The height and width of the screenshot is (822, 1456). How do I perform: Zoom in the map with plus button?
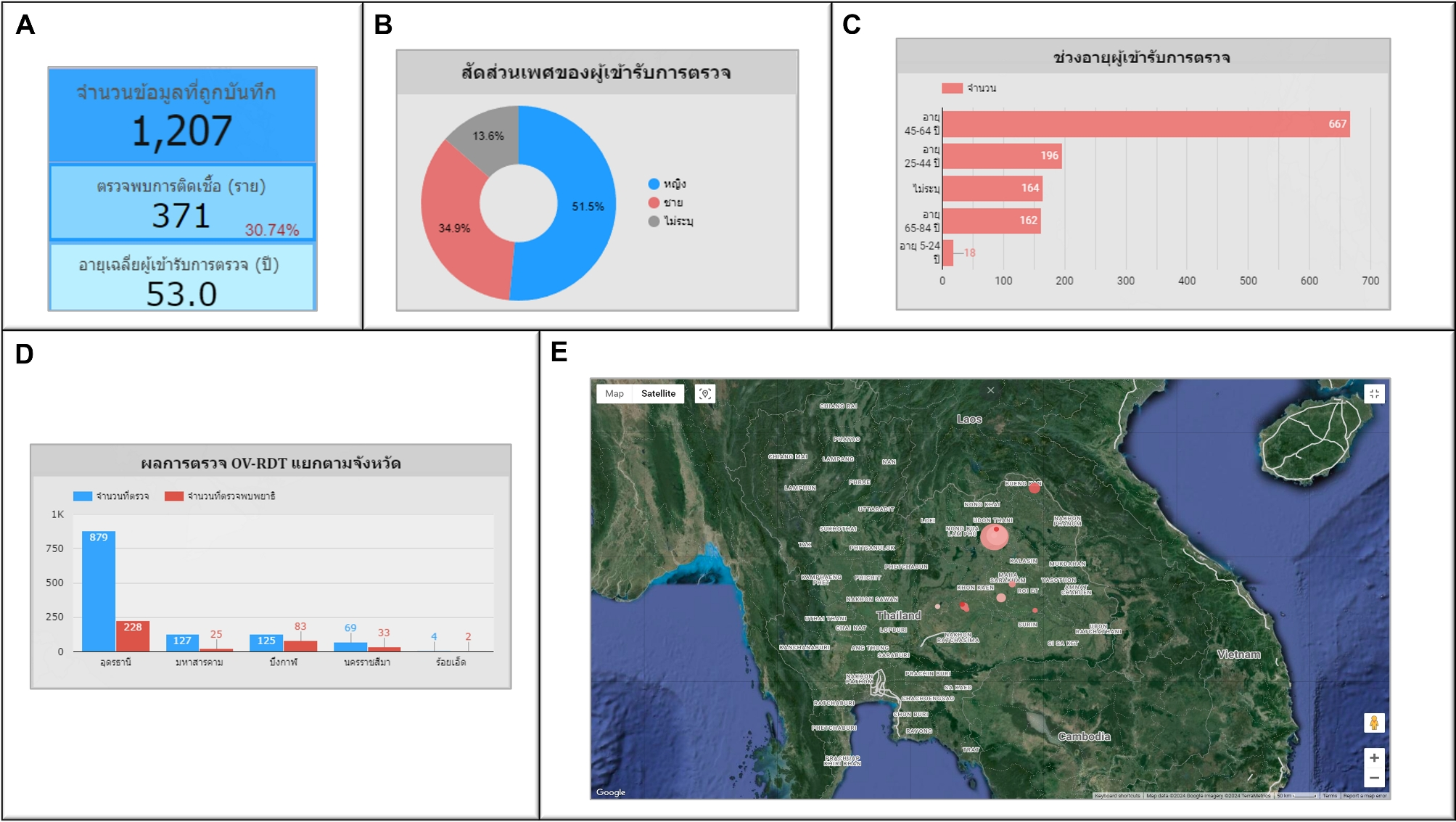(1374, 757)
